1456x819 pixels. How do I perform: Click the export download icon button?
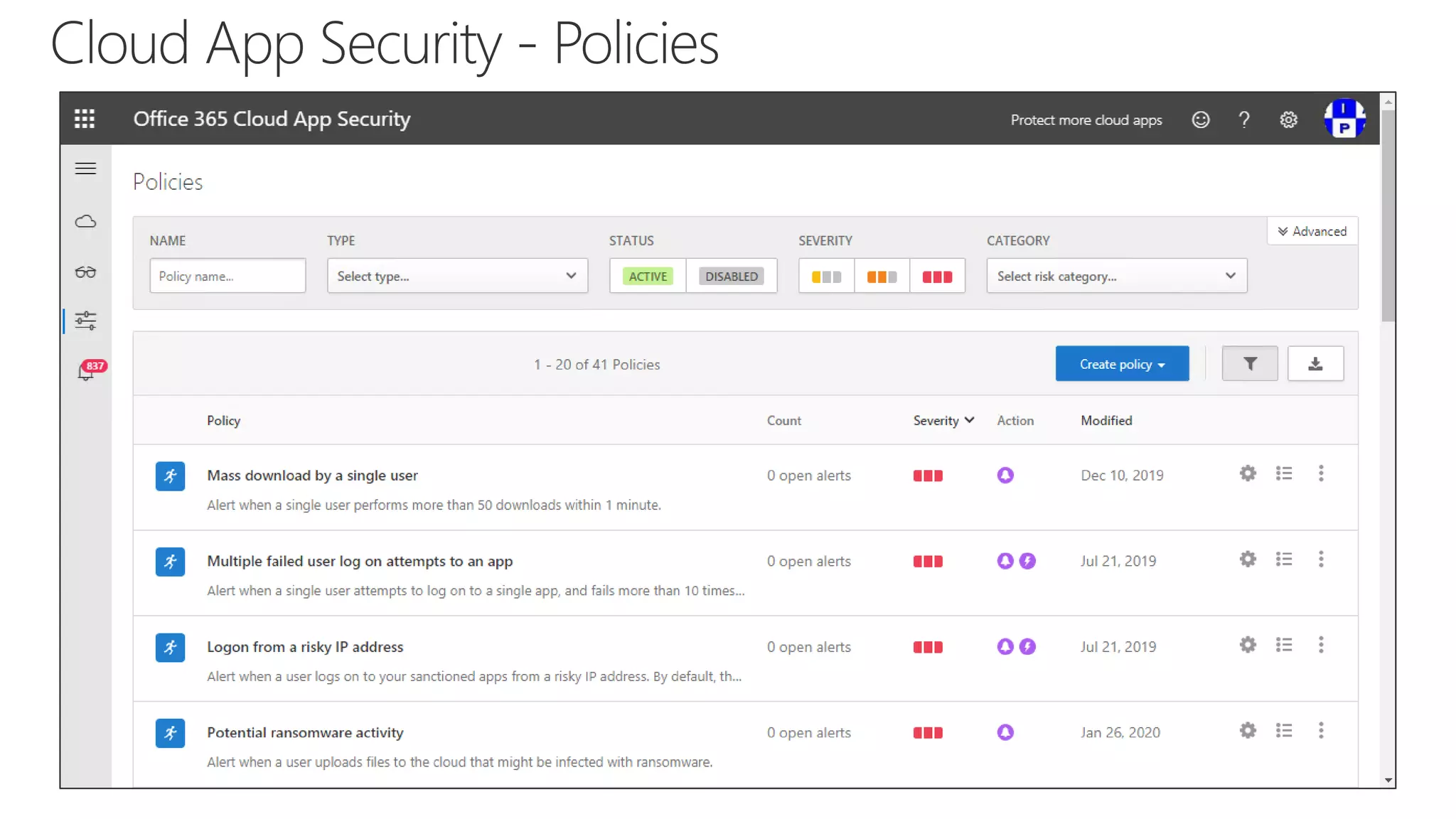coord(1315,364)
